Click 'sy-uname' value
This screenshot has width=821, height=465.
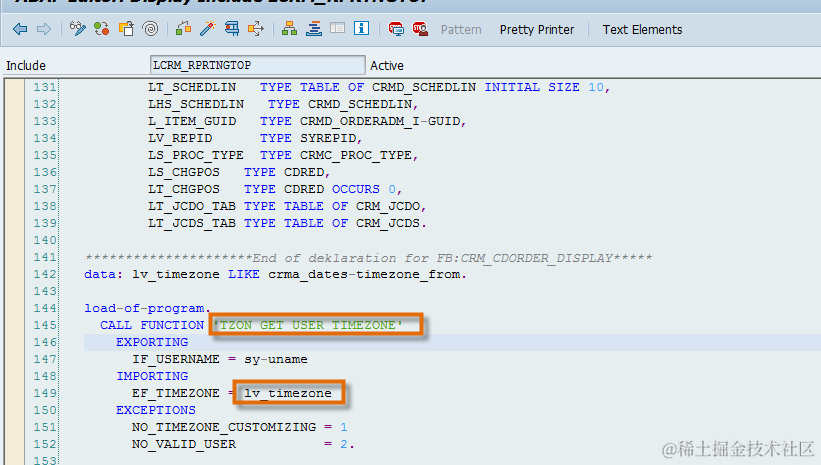pyautogui.click(x=275, y=359)
